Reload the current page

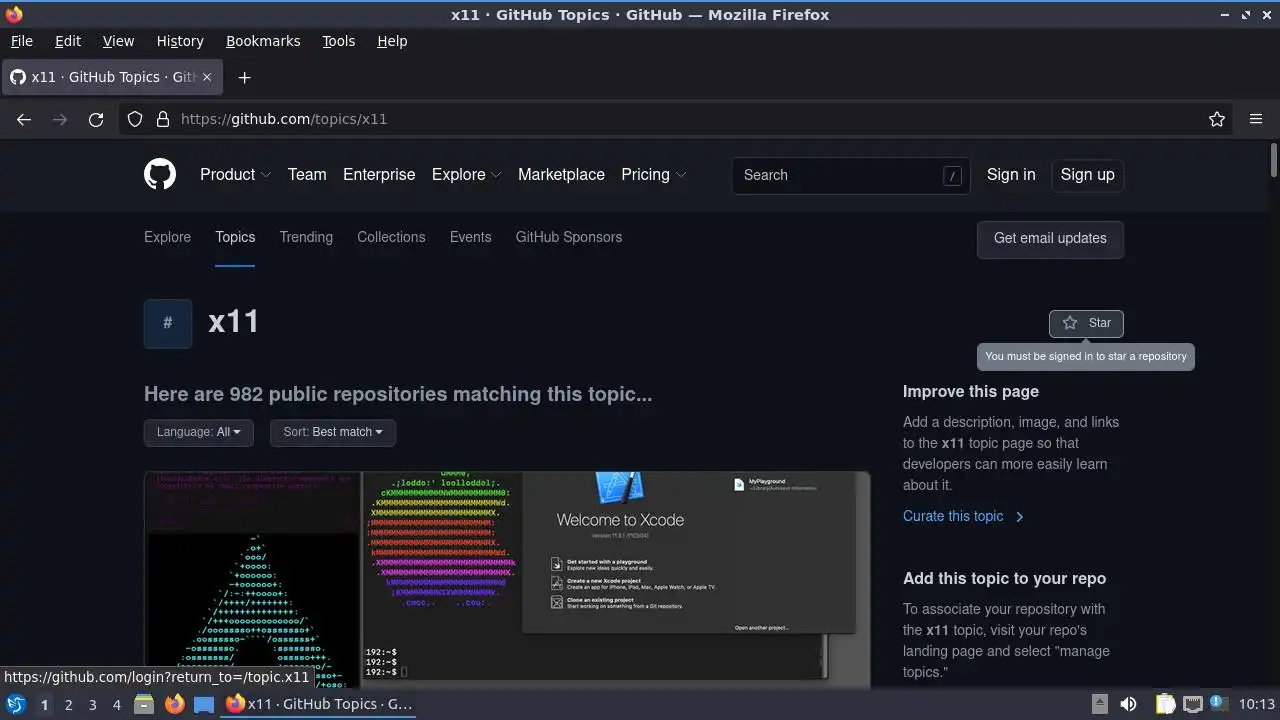pos(96,119)
